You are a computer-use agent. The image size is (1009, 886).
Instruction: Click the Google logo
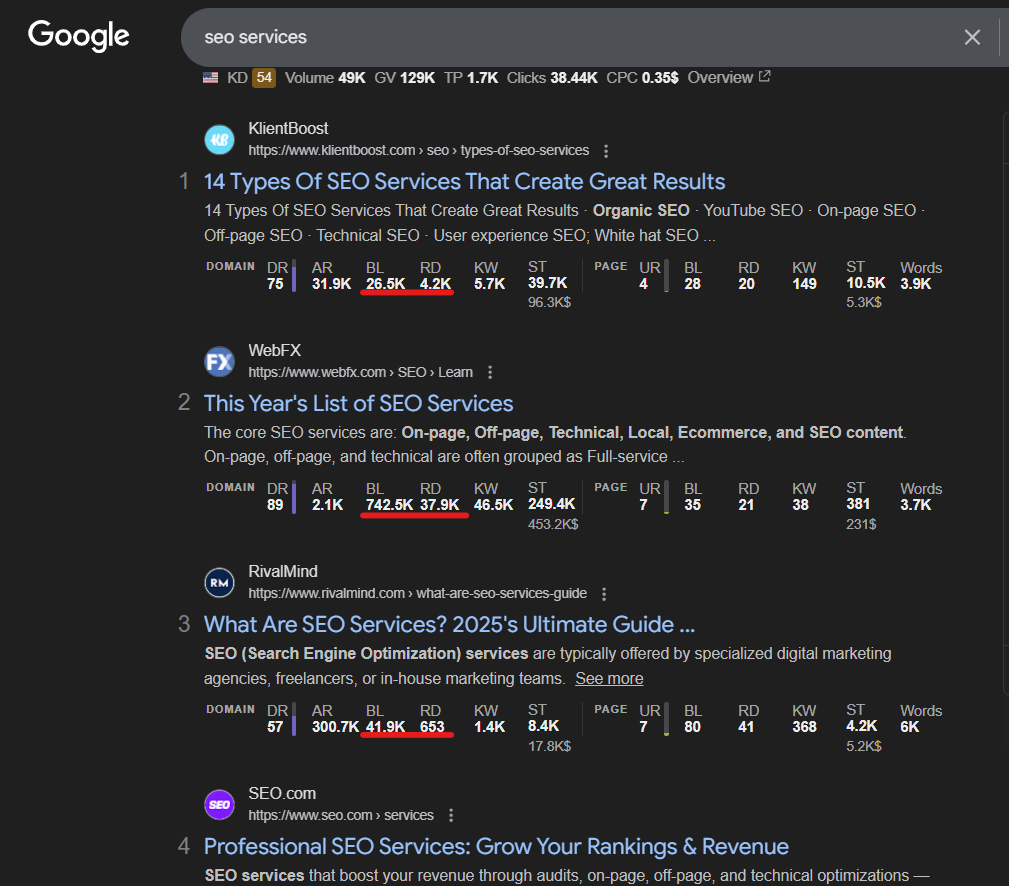tap(79, 36)
